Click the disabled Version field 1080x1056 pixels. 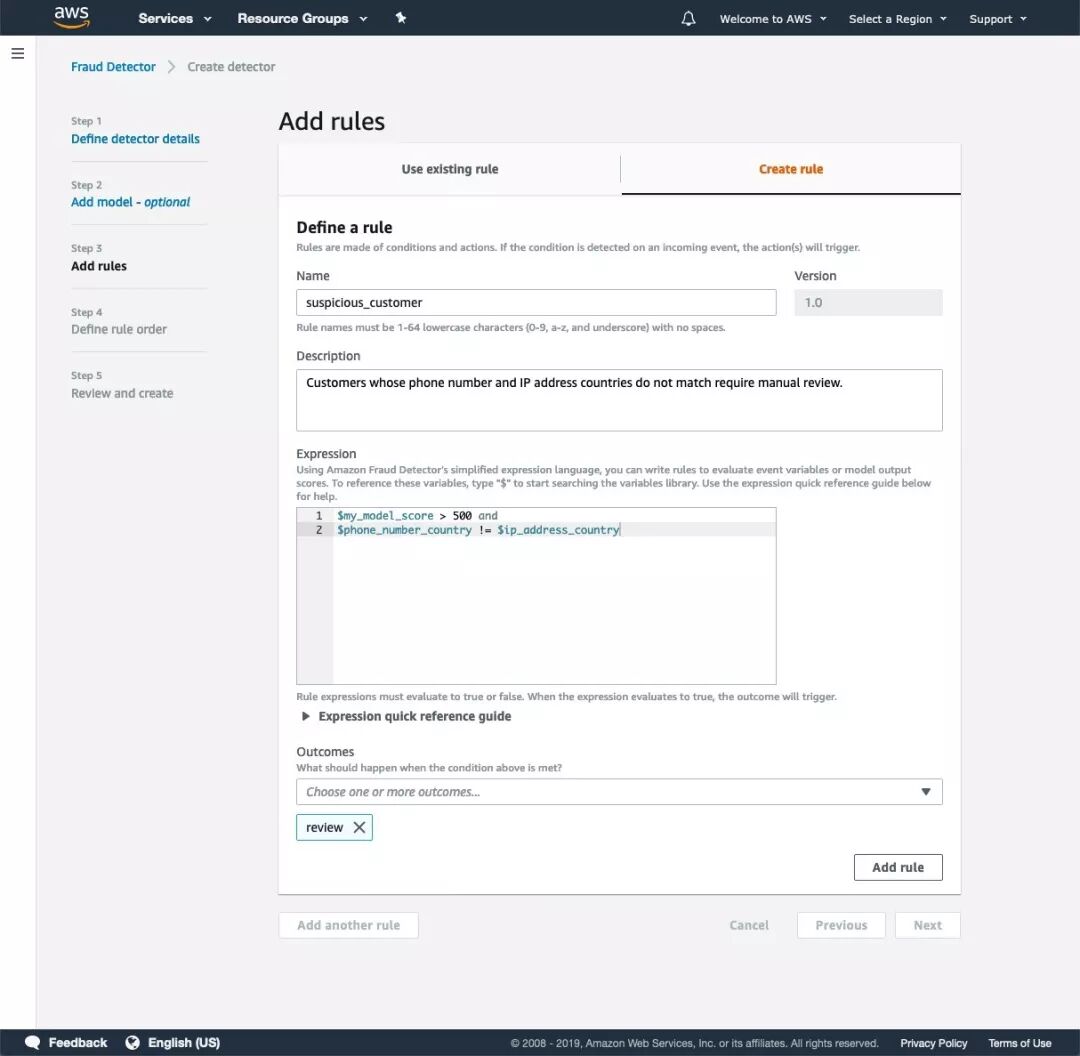click(x=868, y=302)
